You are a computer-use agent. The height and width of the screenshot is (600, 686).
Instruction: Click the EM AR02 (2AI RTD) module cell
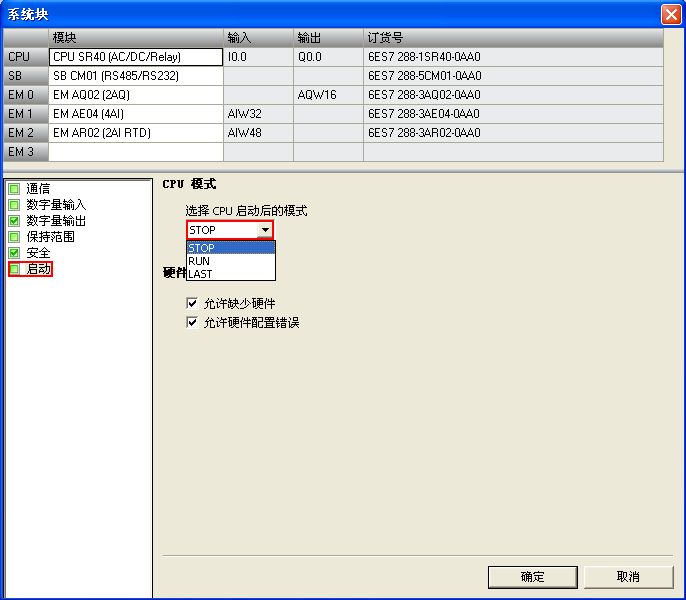point(136,133)
